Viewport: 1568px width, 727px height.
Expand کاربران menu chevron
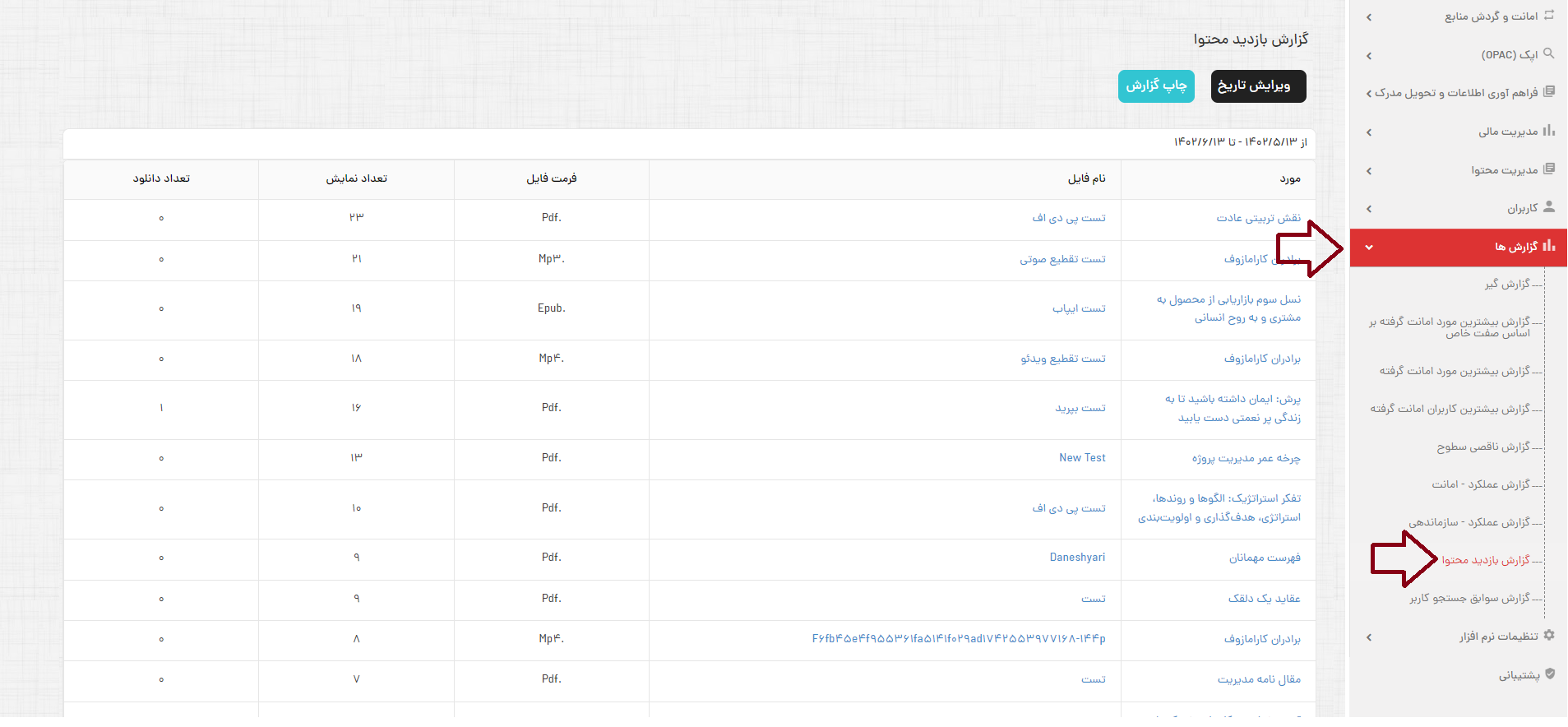coord(1369,209)
